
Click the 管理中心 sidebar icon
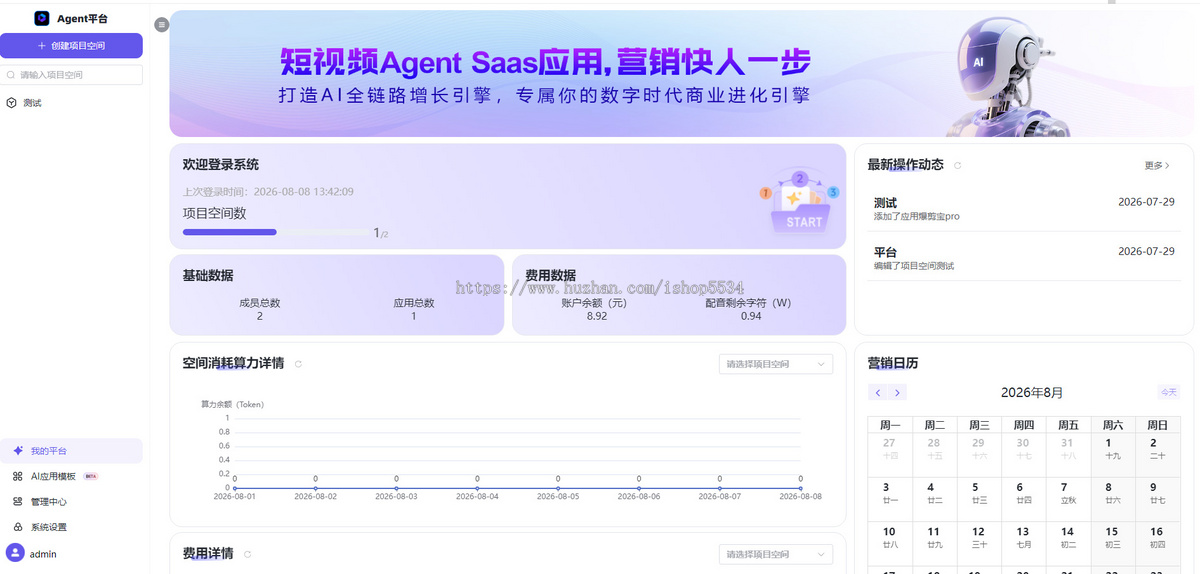tap(18, 502)
